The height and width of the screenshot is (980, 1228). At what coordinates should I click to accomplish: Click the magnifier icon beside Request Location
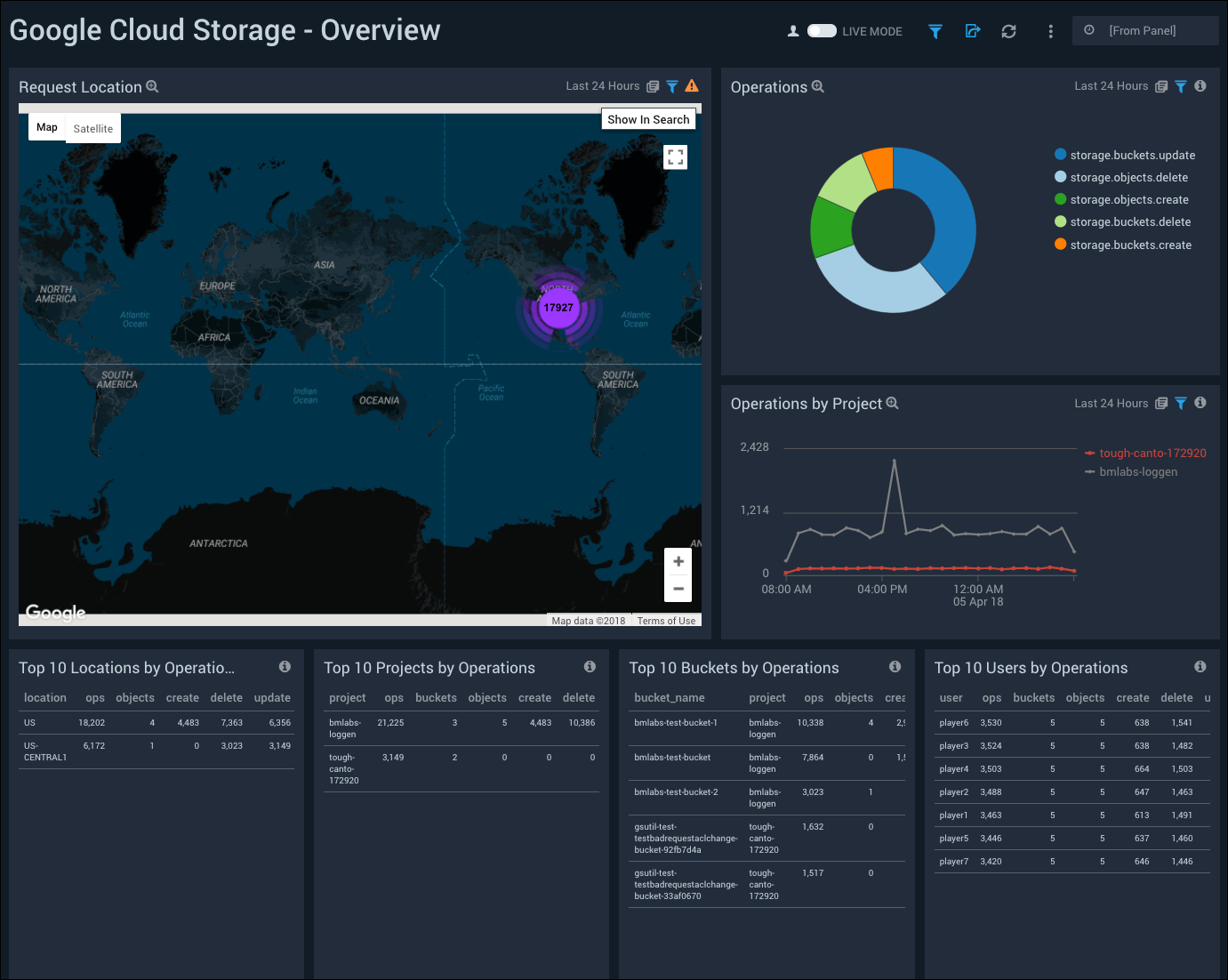click(x=152, y=86)
